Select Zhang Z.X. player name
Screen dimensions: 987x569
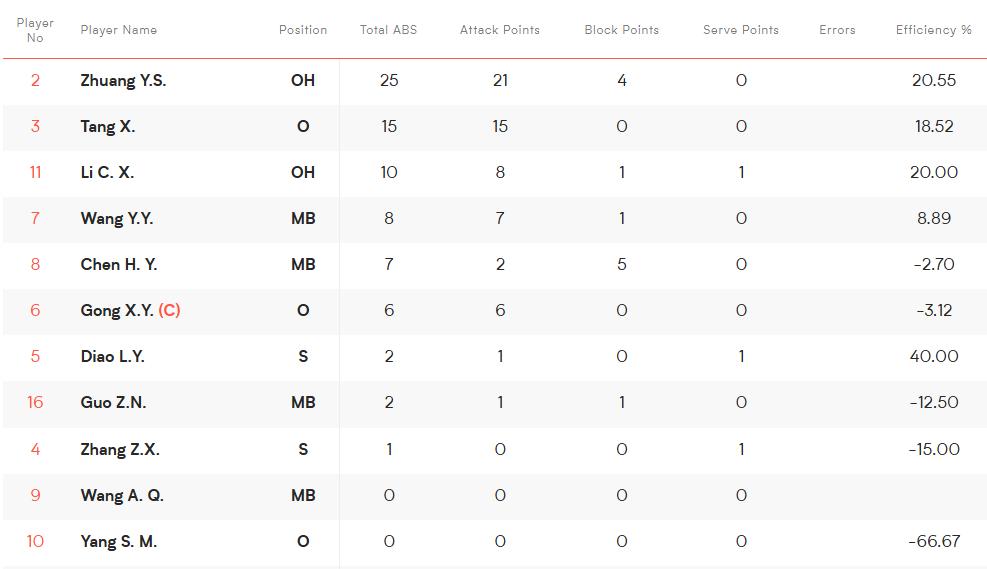click(x=120, y=449)
